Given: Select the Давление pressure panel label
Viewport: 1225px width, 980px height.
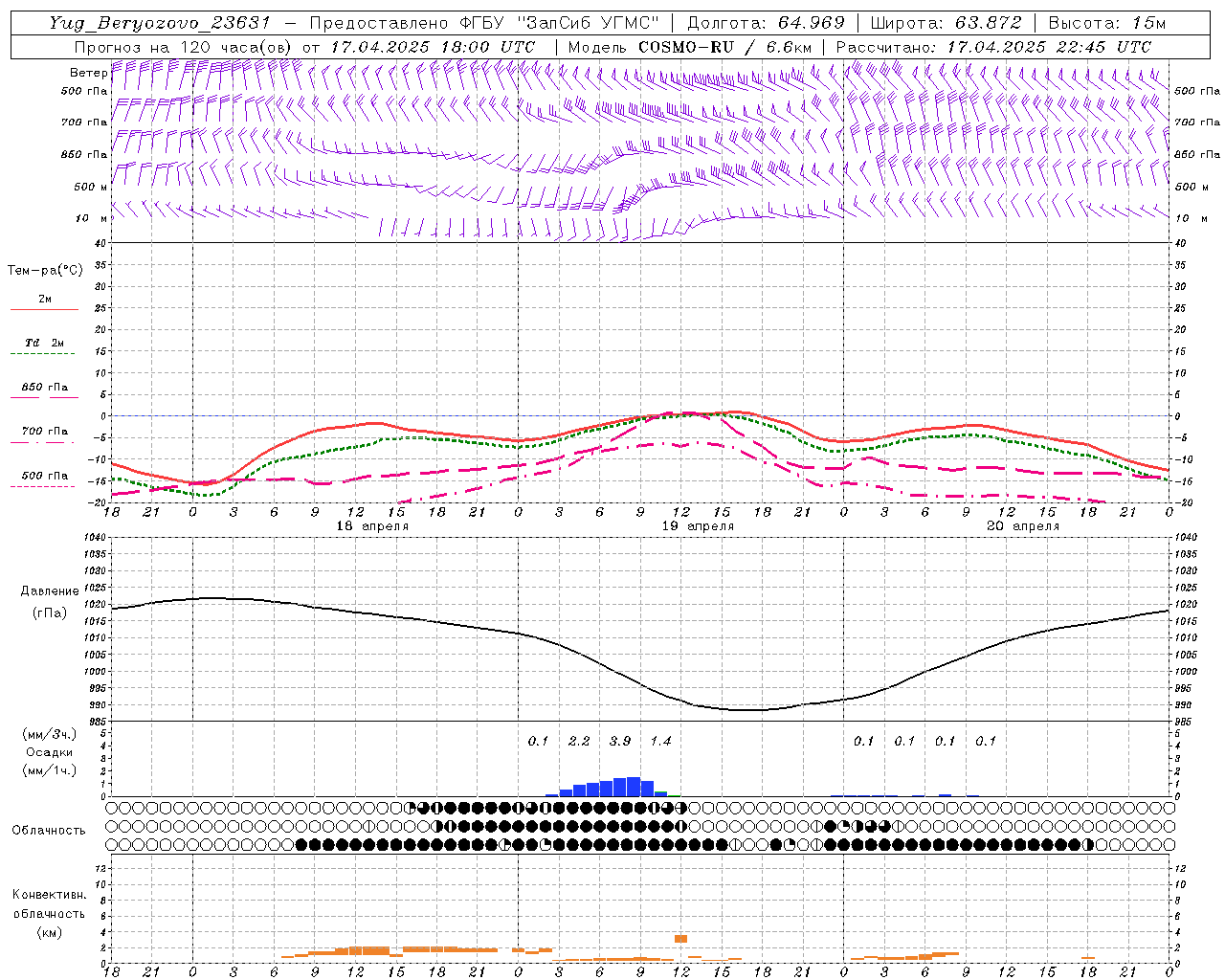Looking at the screenshot, I should click(x=50, y=591).
